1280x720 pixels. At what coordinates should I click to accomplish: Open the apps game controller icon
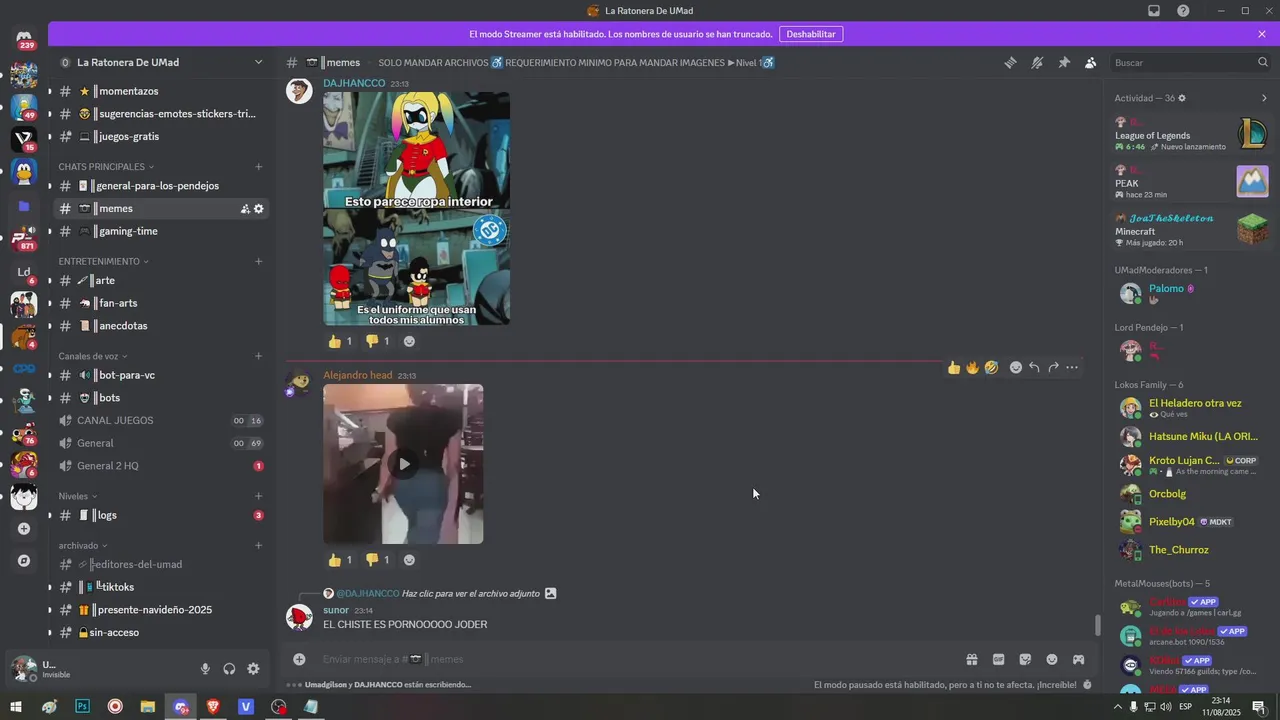point(1078,659)
